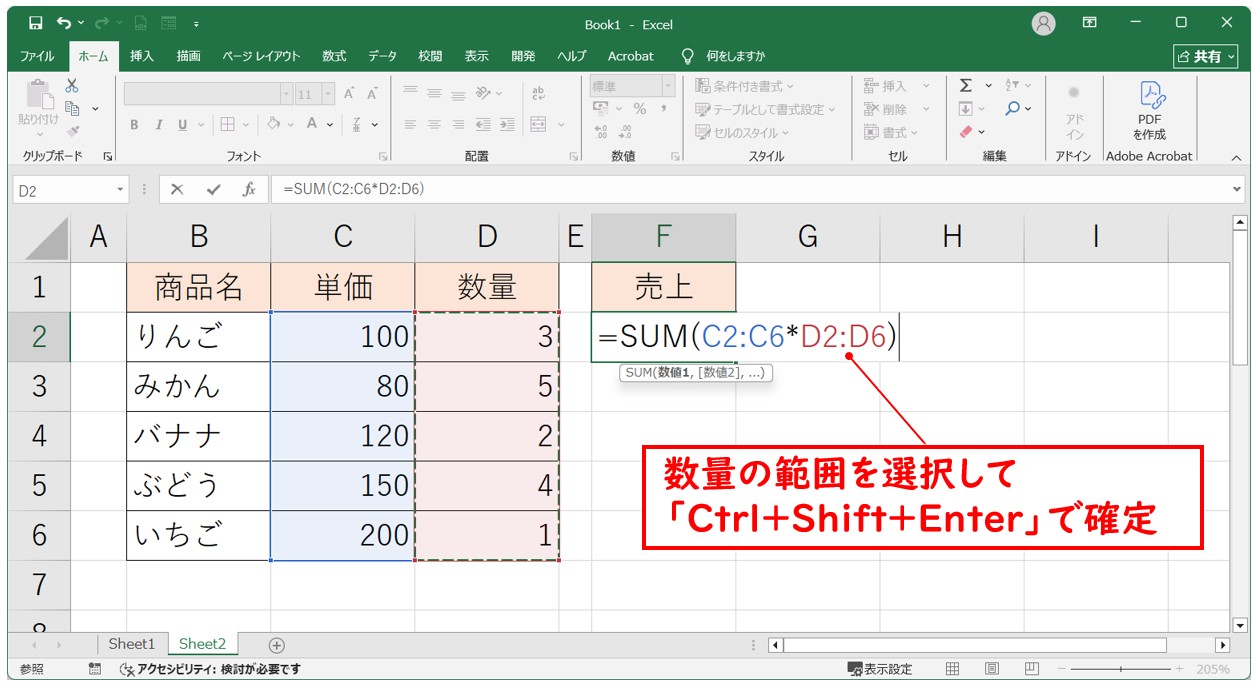Expand the formula bar with chevron

pos(1238,189)
